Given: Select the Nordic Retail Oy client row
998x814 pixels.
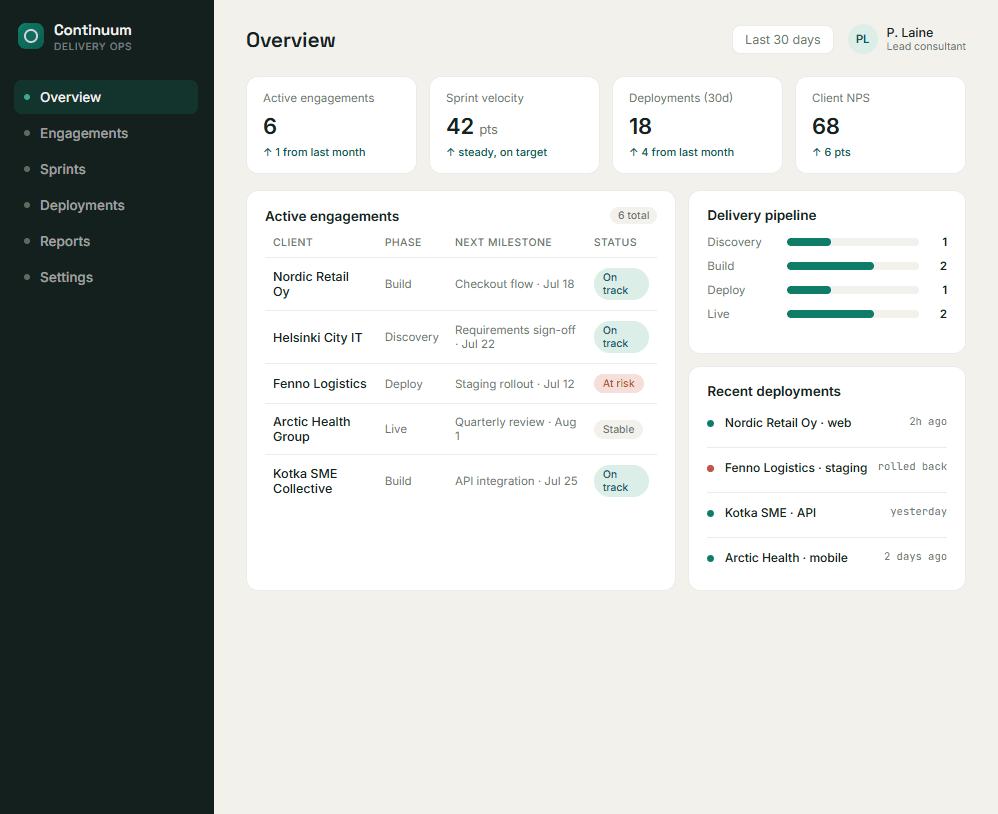Looking at the screenshot, I should 461,284.
